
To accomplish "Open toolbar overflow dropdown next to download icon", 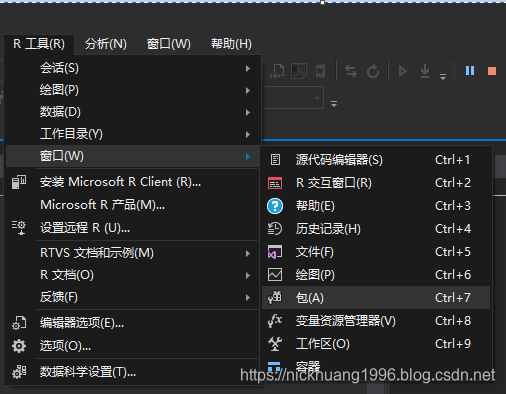I will [443, 77].
